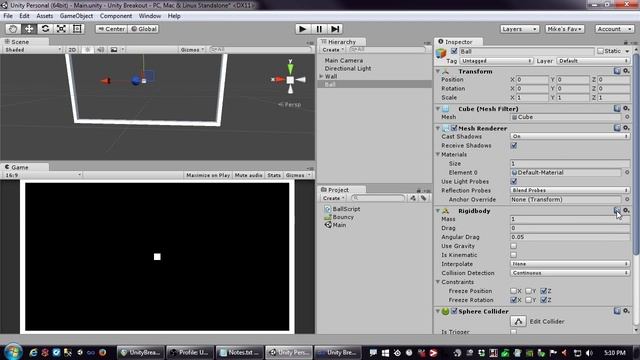Show Stats in Game view

[x=274, y=175]
